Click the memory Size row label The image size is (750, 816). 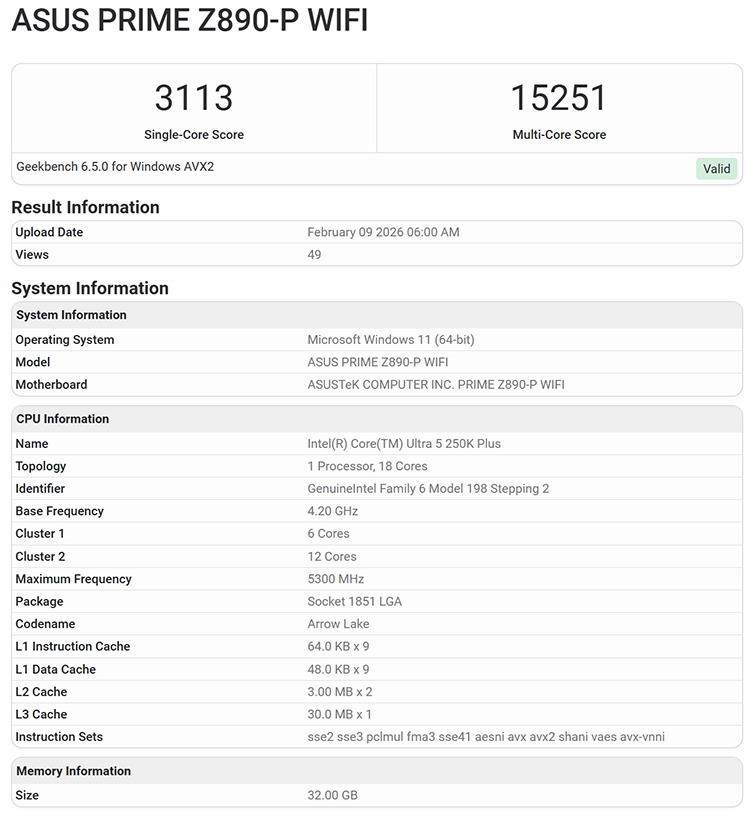click(27, 795)
